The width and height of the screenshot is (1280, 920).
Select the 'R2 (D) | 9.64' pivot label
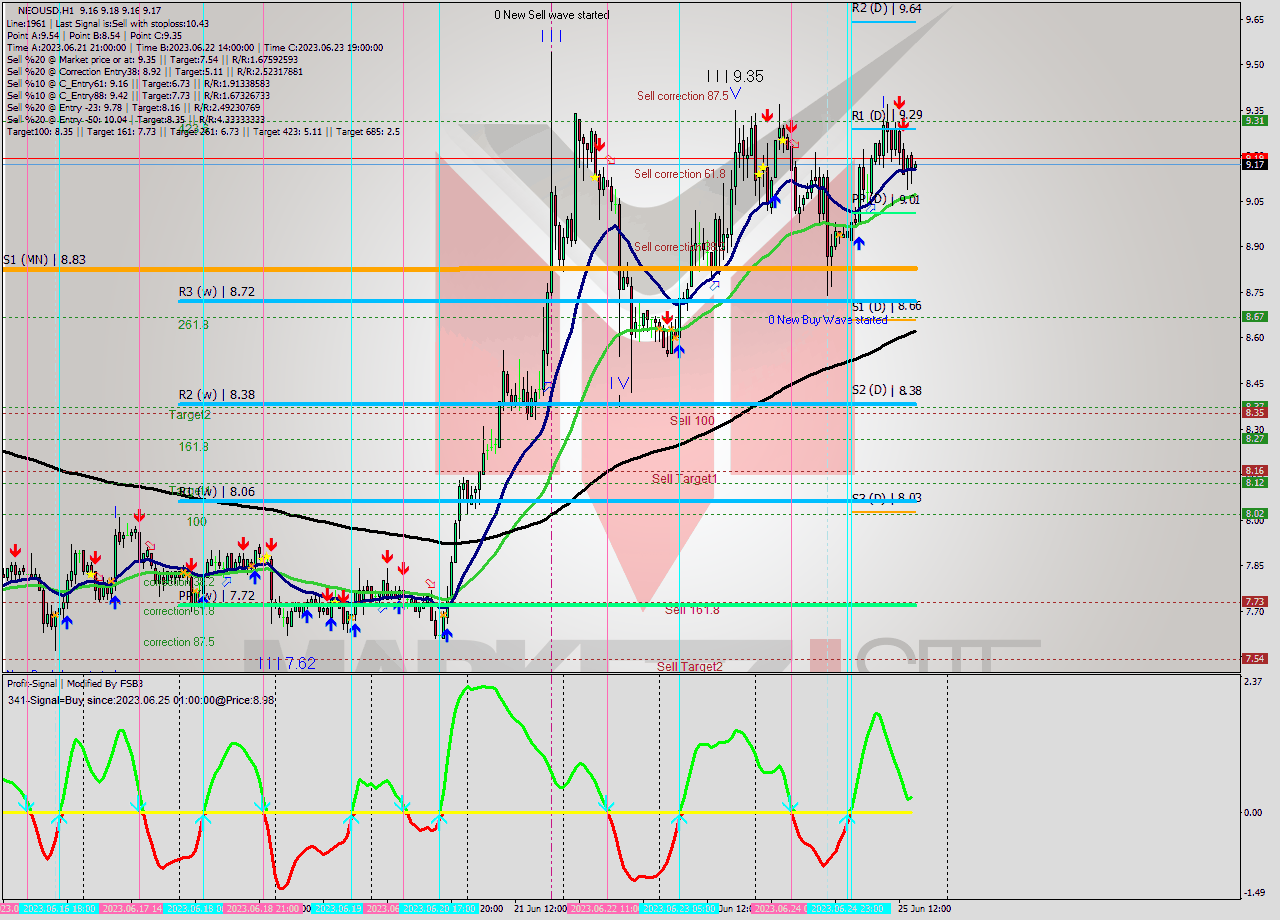point(887,8)
